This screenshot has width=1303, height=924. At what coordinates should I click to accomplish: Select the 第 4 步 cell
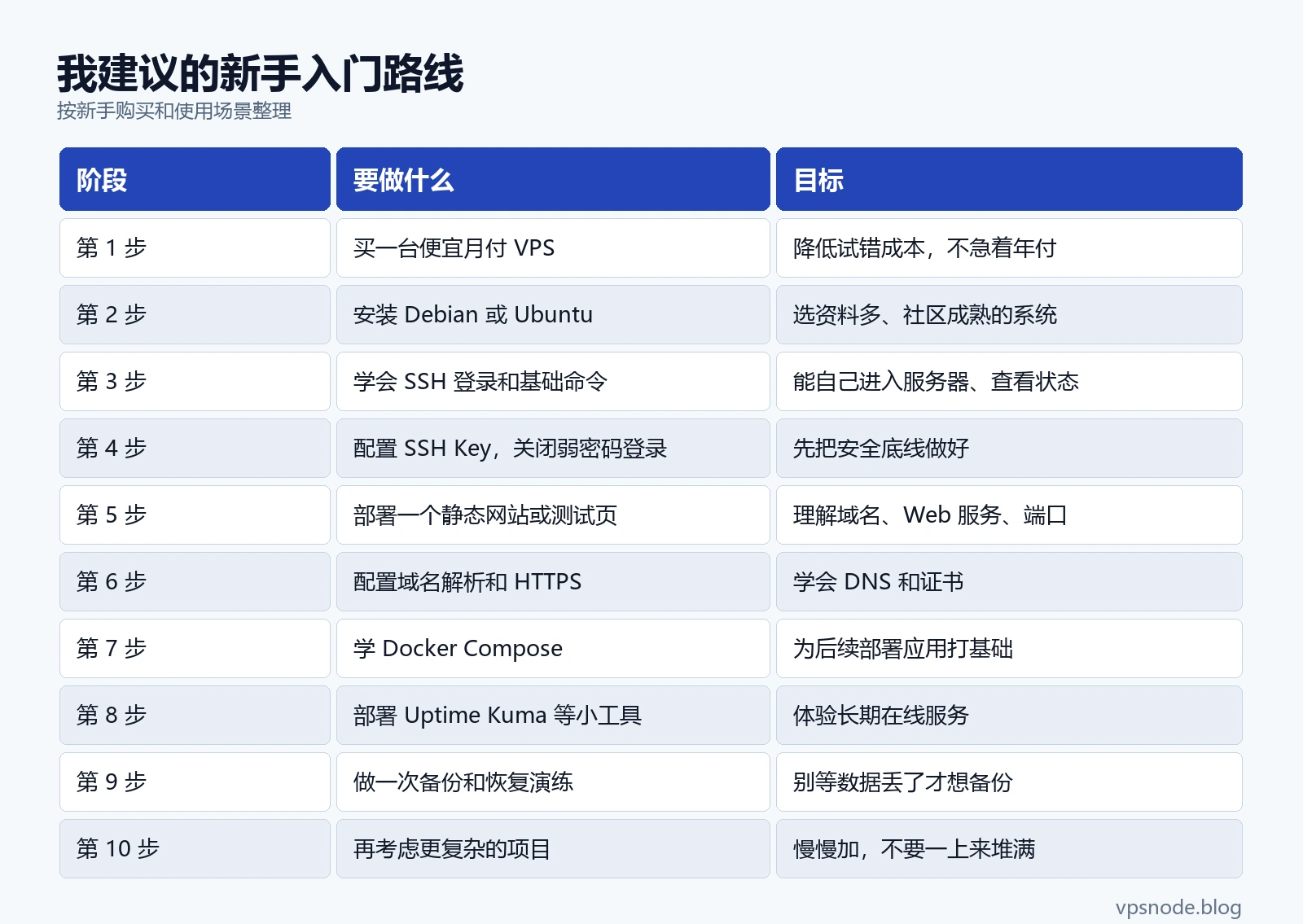point(195,448)
